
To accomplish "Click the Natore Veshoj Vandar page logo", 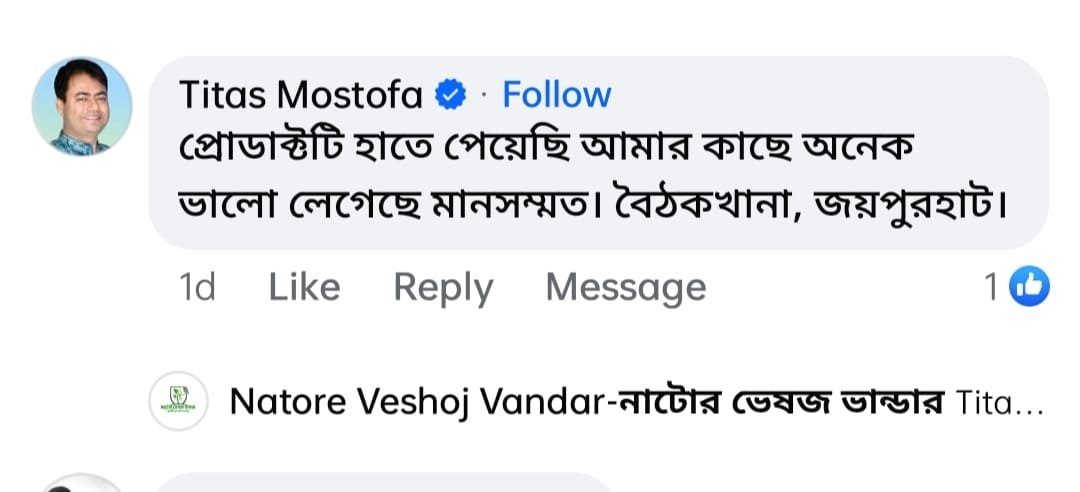I will tap(178, 402).
